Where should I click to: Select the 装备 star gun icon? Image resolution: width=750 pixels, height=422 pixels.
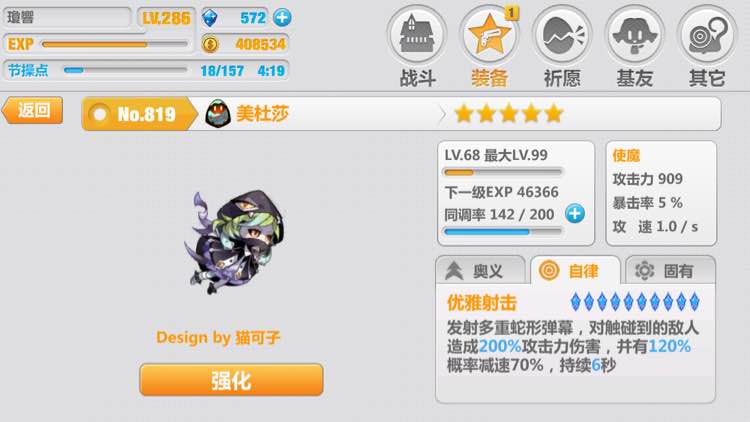click(489, 34)
